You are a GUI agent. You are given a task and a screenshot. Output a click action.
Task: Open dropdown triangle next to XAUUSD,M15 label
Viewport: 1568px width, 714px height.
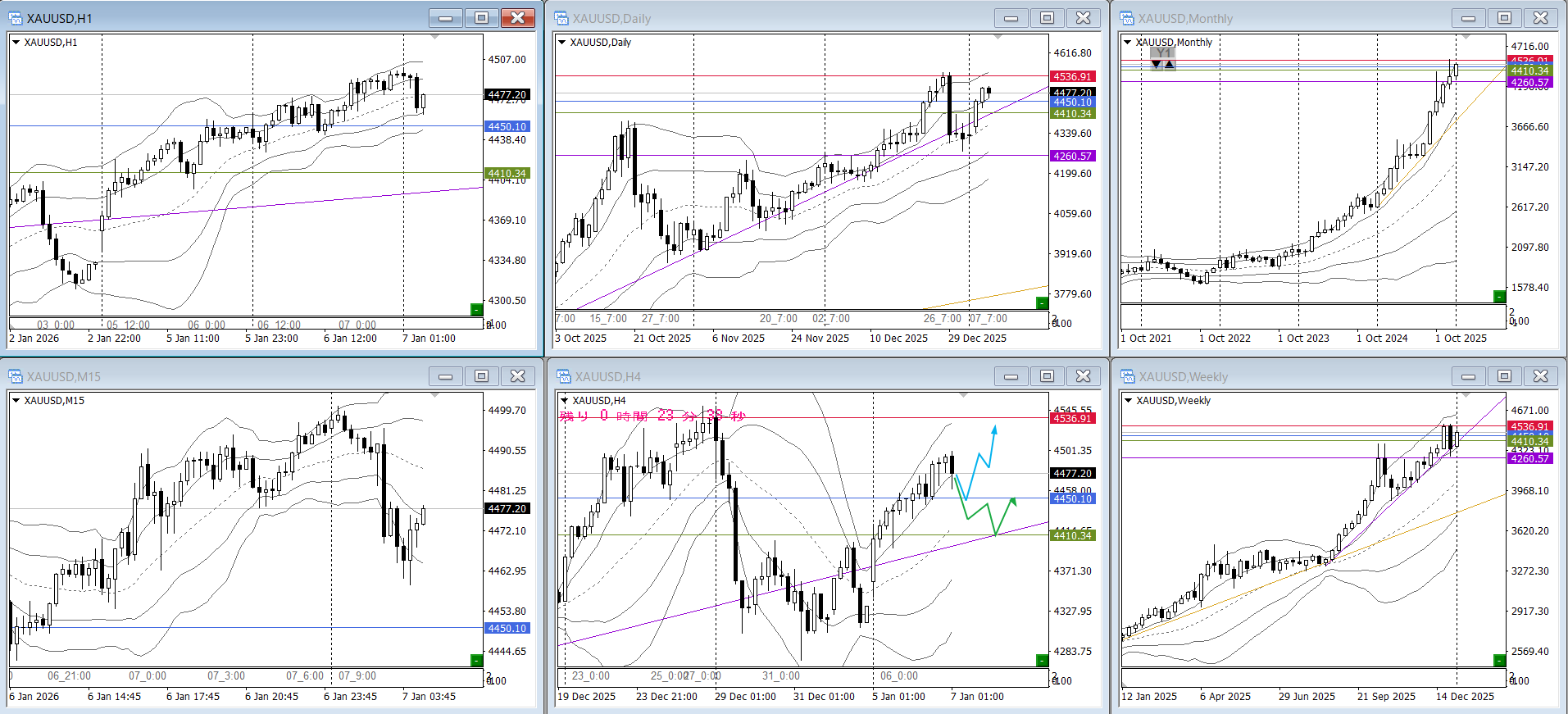pos(16,401)
